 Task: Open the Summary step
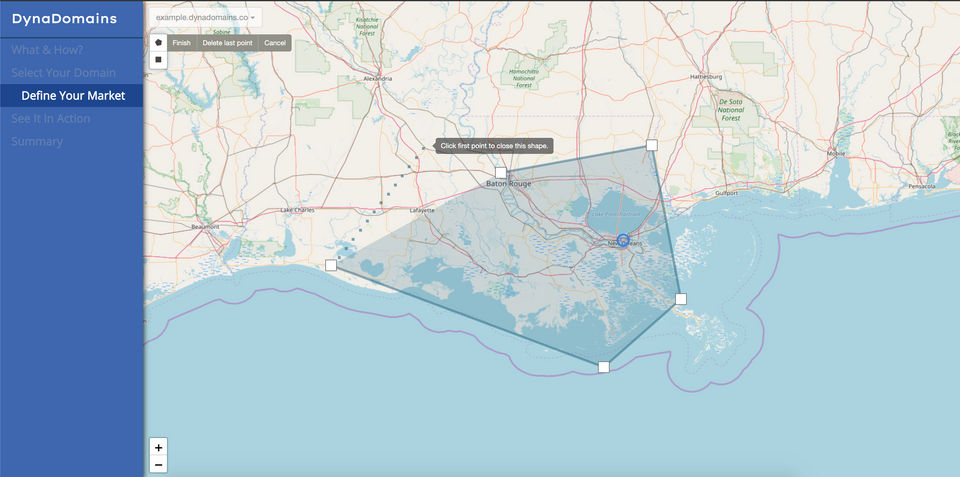37,141
